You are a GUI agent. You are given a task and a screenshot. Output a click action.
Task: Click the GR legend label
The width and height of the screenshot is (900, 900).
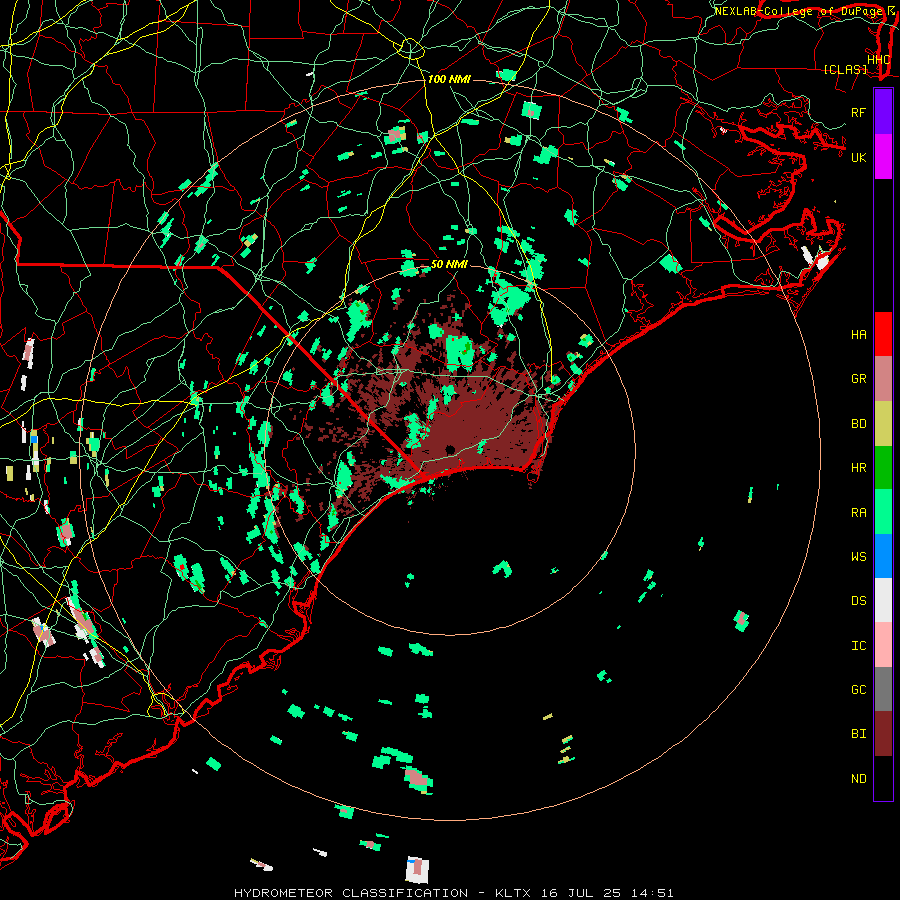858,378
